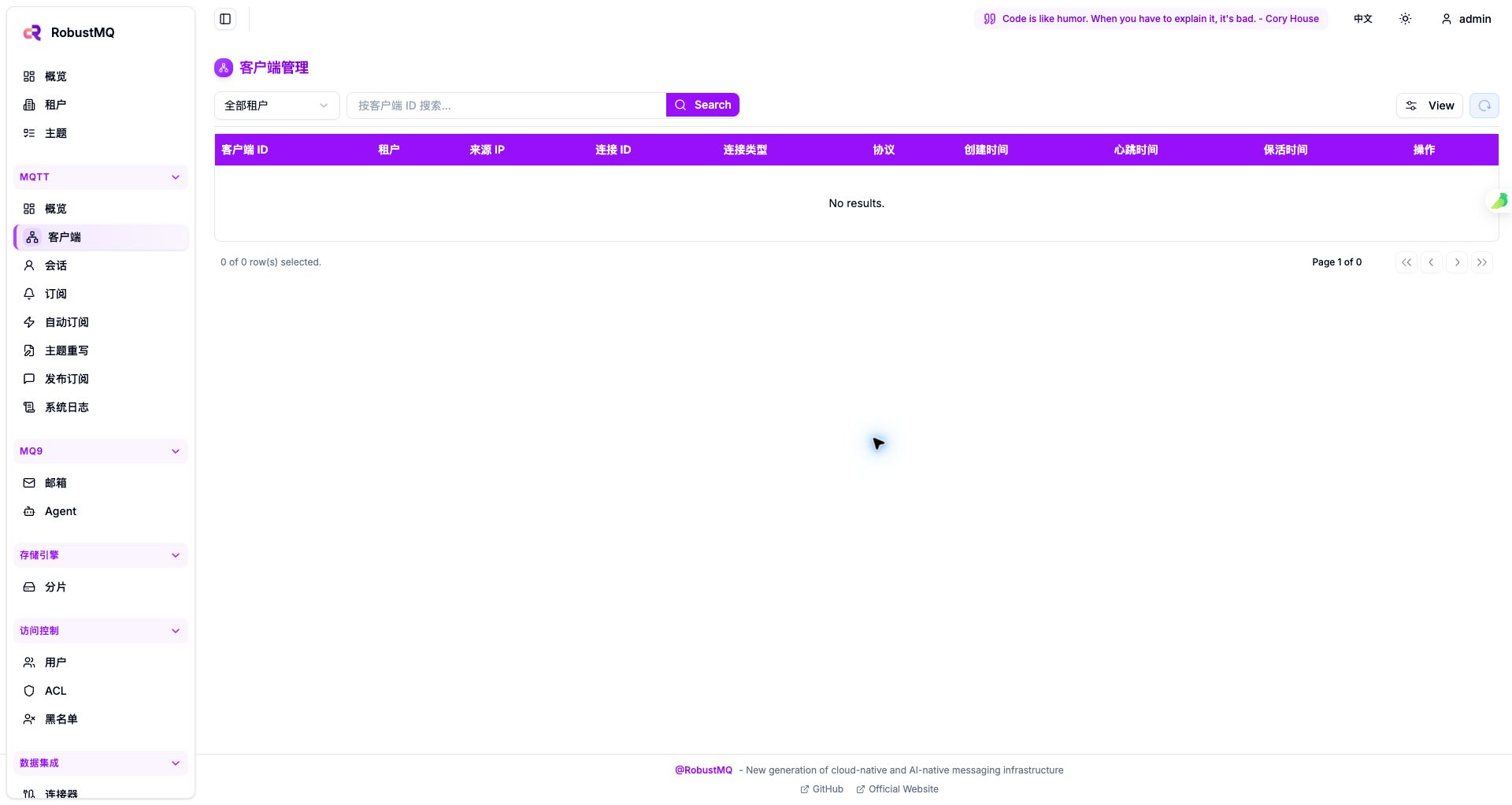Click the 主题重写 rewrite icon

[29, 351]
